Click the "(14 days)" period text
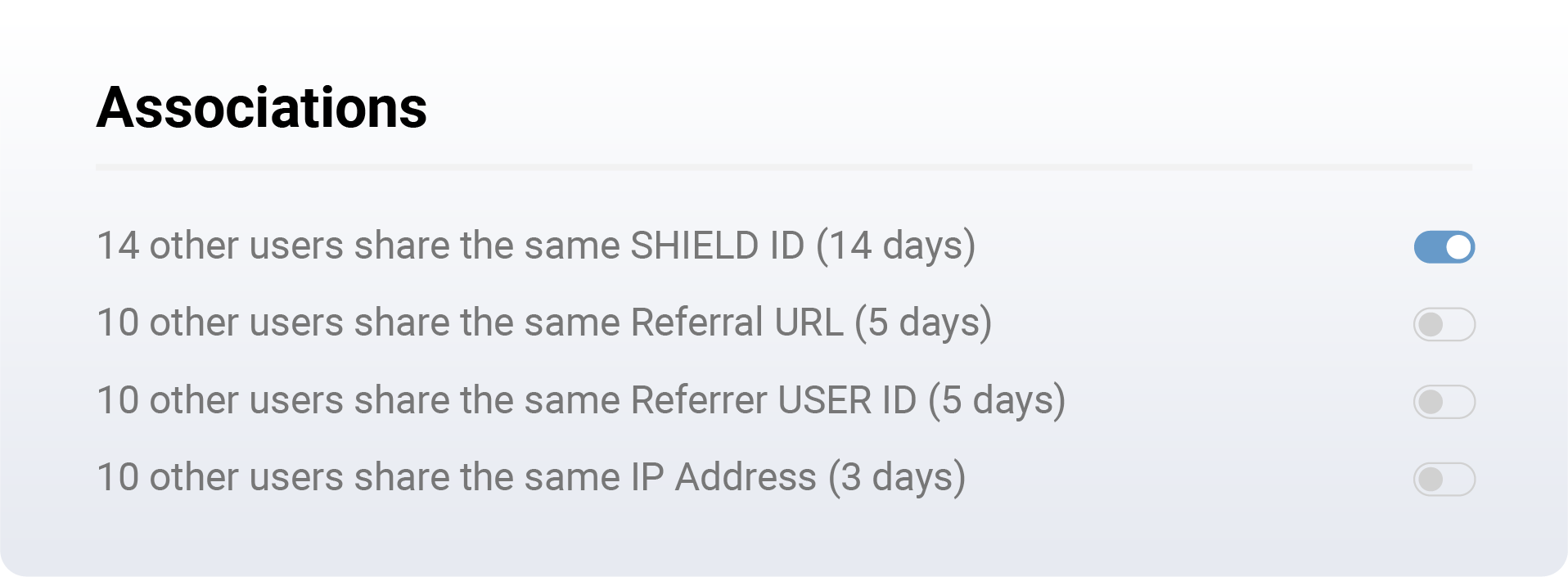 [x=896, y=246]
